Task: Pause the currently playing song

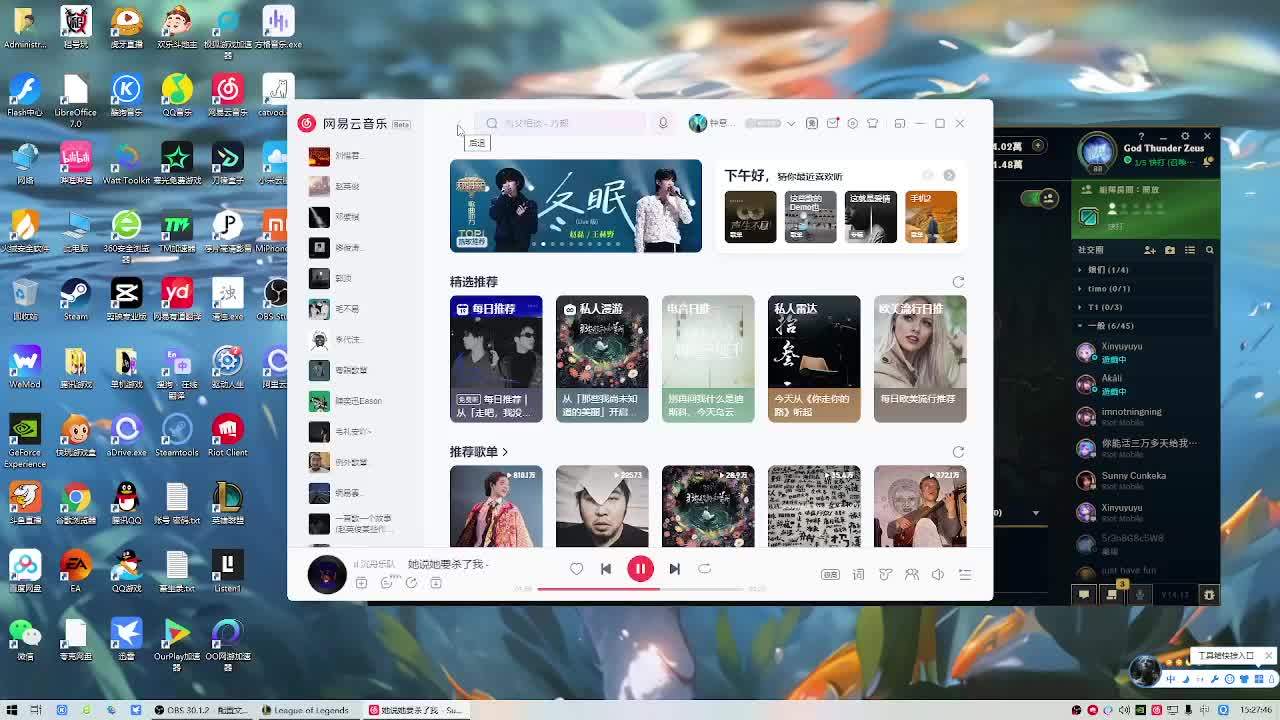Action: (x=640, y=569)
